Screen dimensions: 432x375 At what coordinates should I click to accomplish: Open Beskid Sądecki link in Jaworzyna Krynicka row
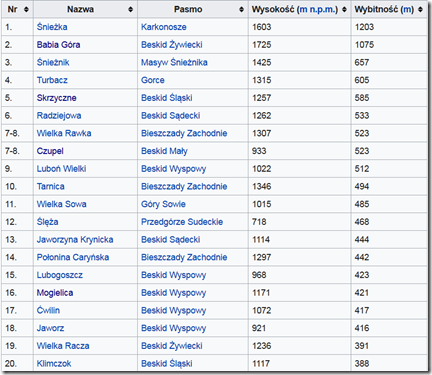pyautogui.click(x=171, y=239)
